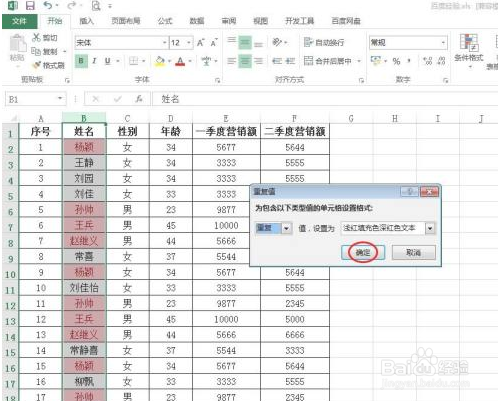Viewport: 498px width, 401px height.
Task: Click the Paste clipboard icon
Action: pyautogui.click(x=17, y=44)
